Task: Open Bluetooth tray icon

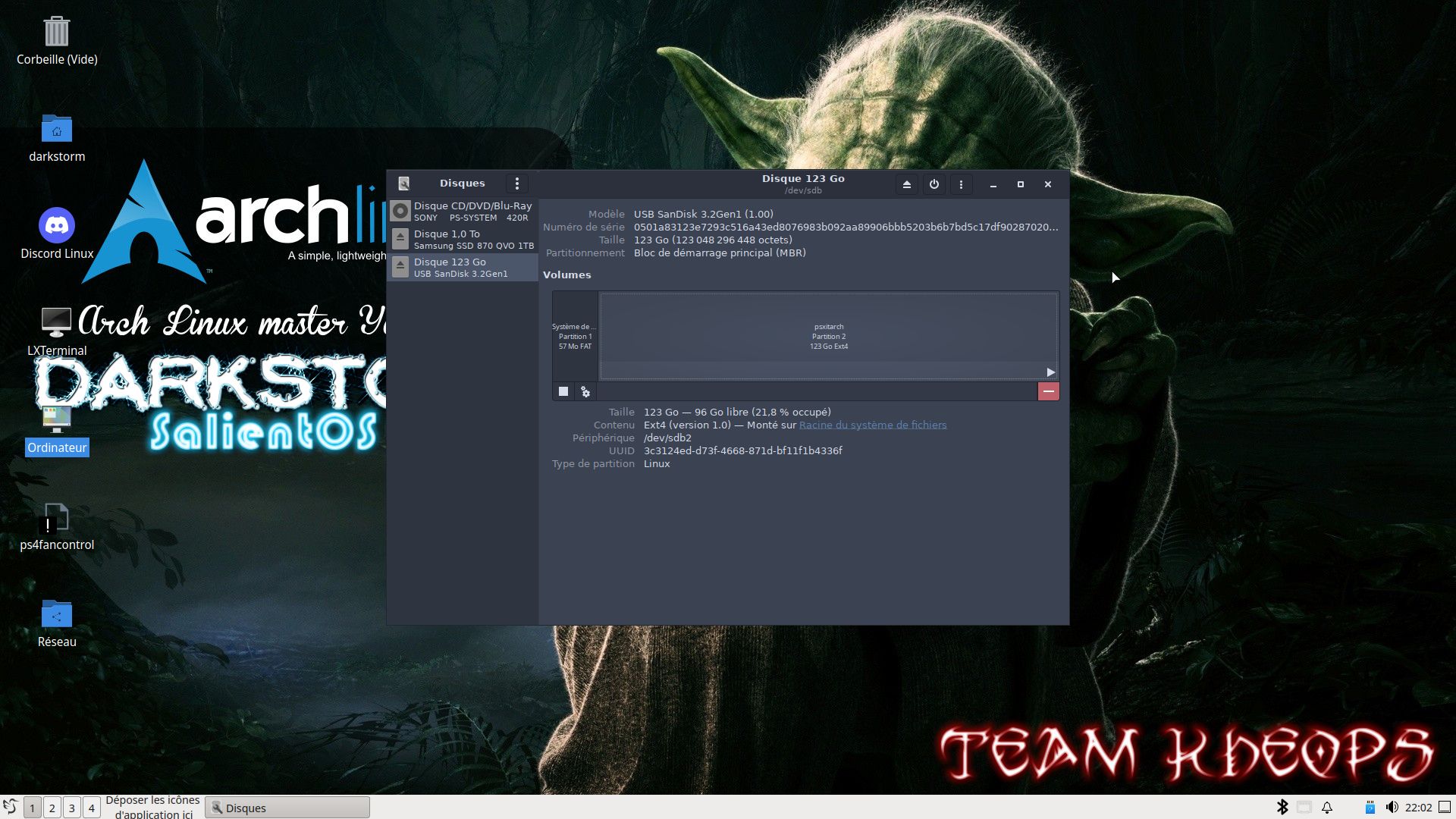Action: pos(1282,808)
